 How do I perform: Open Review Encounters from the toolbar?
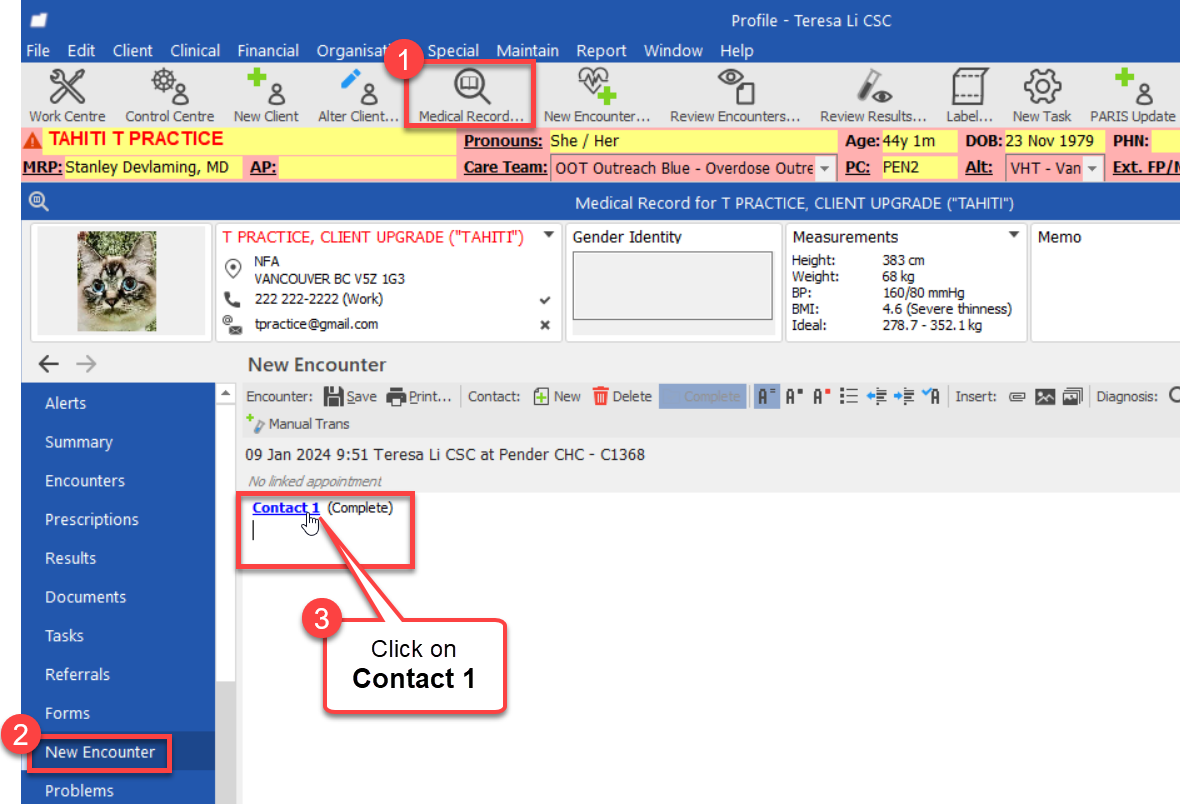(735, 96)
